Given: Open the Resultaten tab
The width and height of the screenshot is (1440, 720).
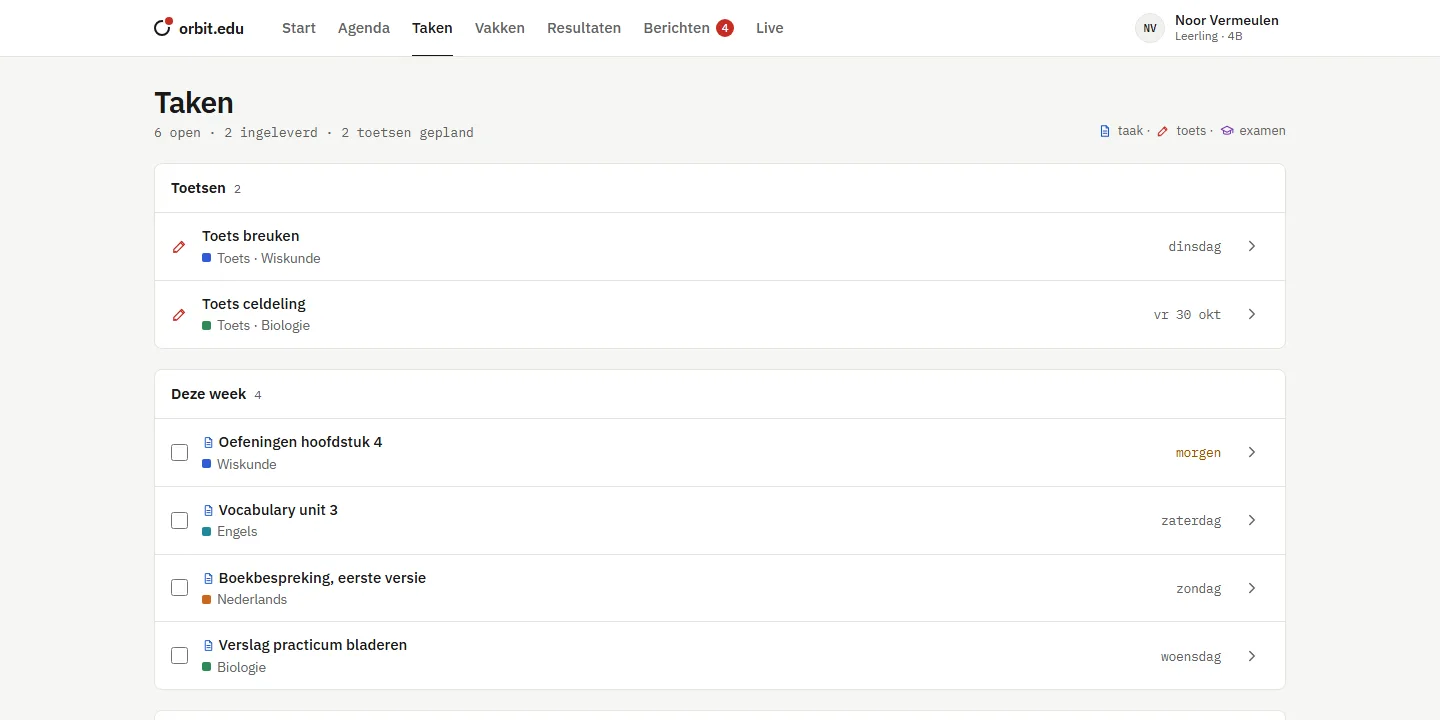Looking at the screenshot, I should pyautogui.click(x=584, y=28).
